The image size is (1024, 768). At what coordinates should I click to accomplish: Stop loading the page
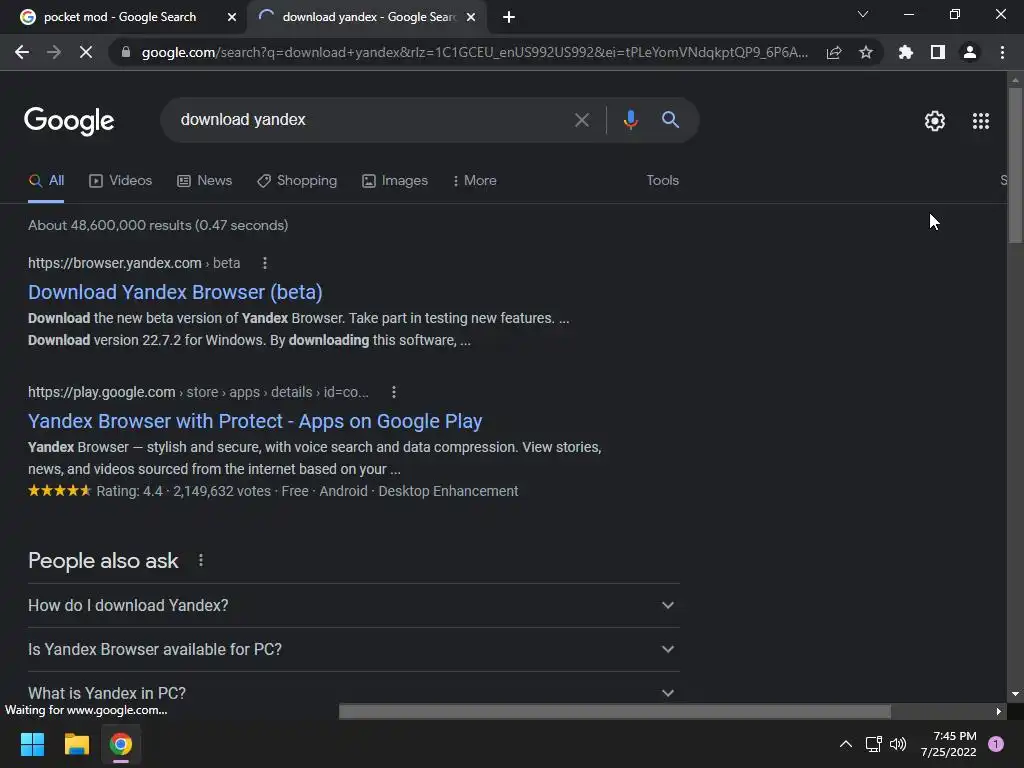click(x=86, y=52)
